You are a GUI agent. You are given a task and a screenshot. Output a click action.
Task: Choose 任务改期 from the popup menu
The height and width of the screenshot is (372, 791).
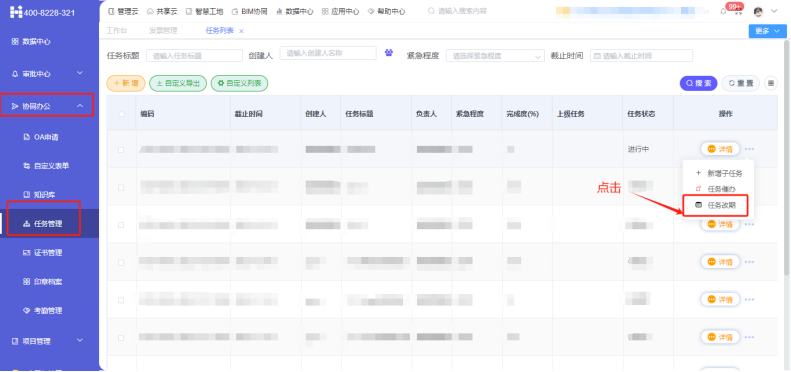715,206
